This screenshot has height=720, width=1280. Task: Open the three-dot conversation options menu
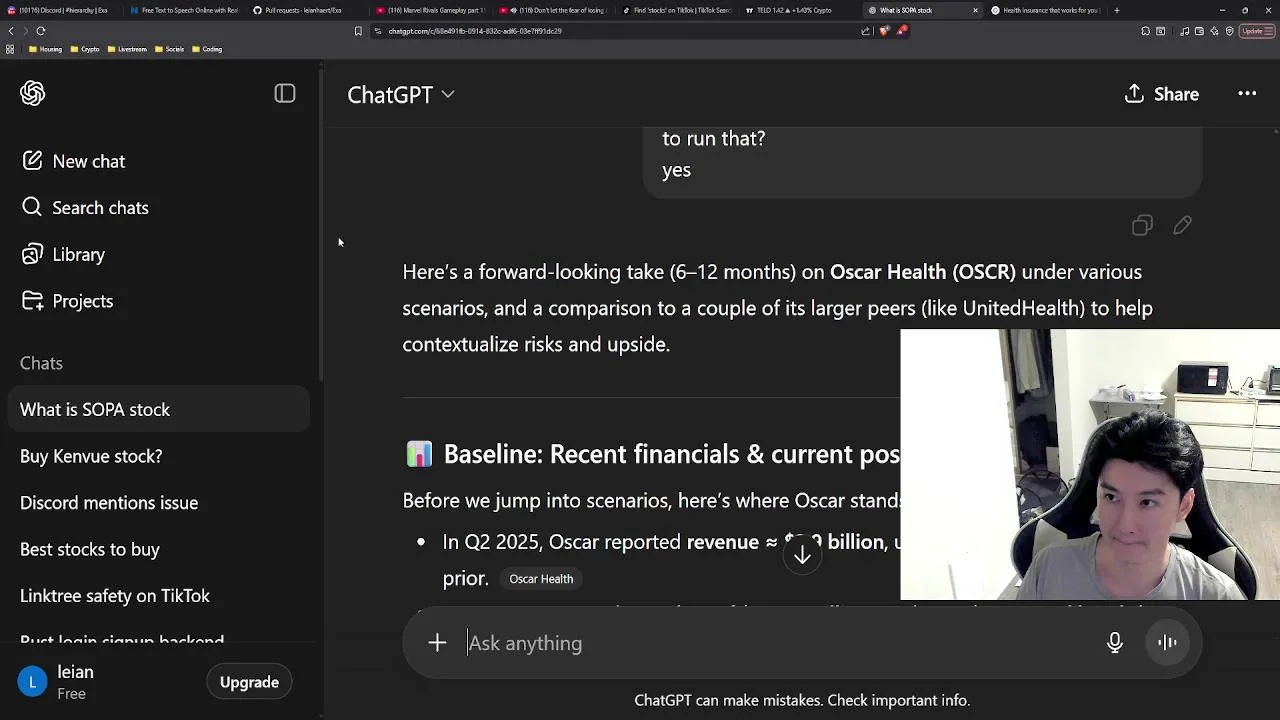(x=1247, y=94)
